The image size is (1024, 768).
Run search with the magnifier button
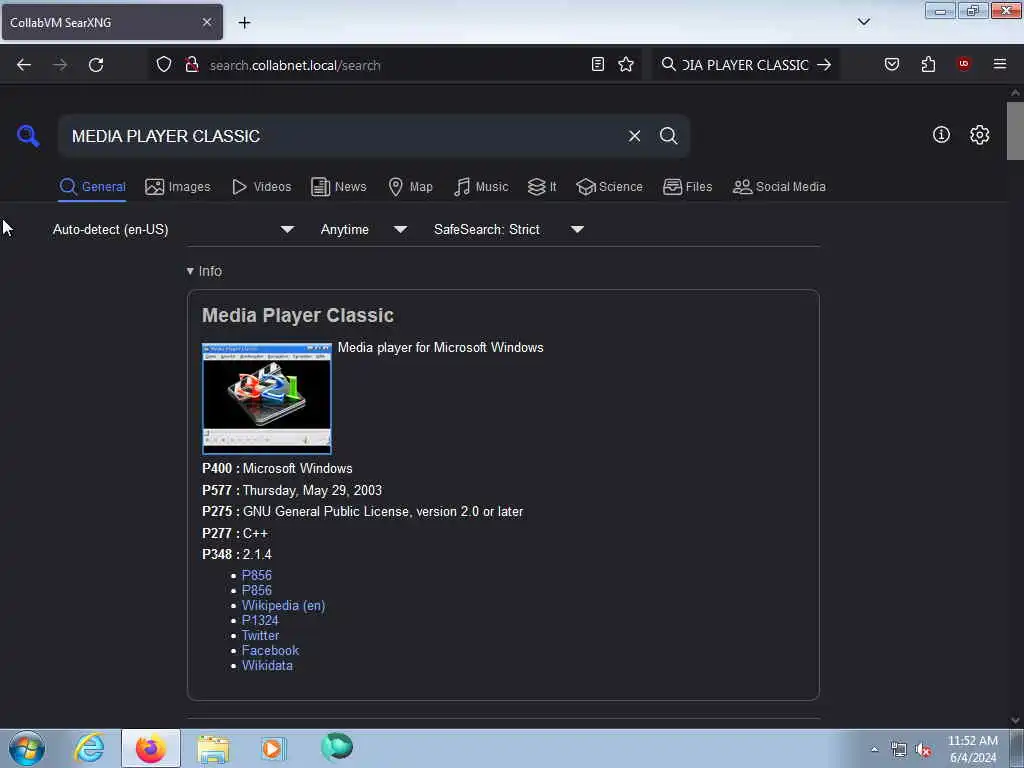[668, 136]
